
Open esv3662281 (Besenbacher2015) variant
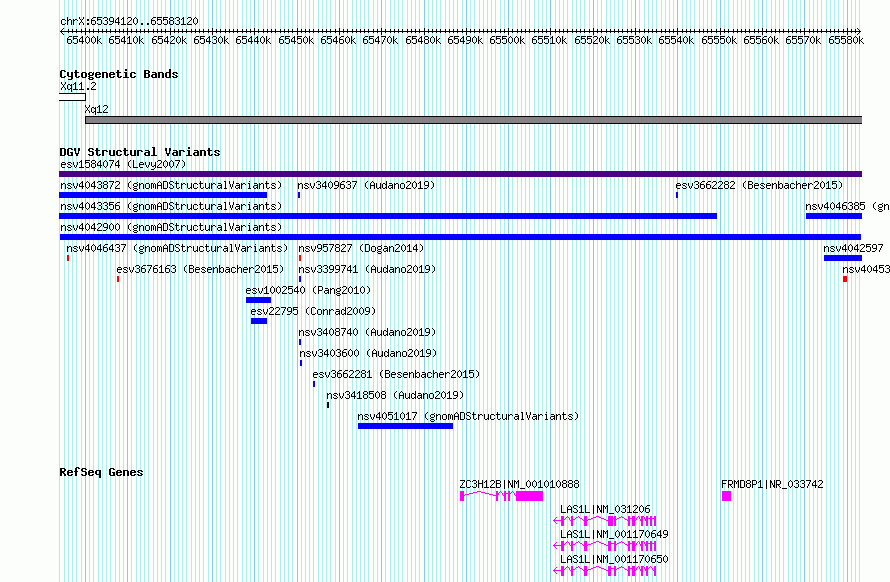click(396, 375)
